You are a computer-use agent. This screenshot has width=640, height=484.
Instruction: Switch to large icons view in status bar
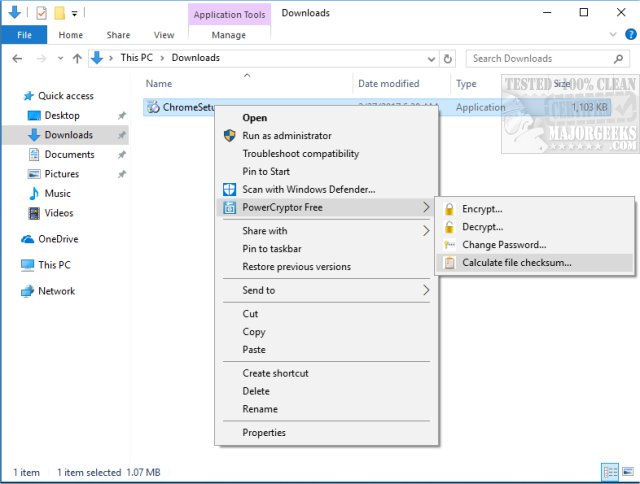tap(627, 471)
